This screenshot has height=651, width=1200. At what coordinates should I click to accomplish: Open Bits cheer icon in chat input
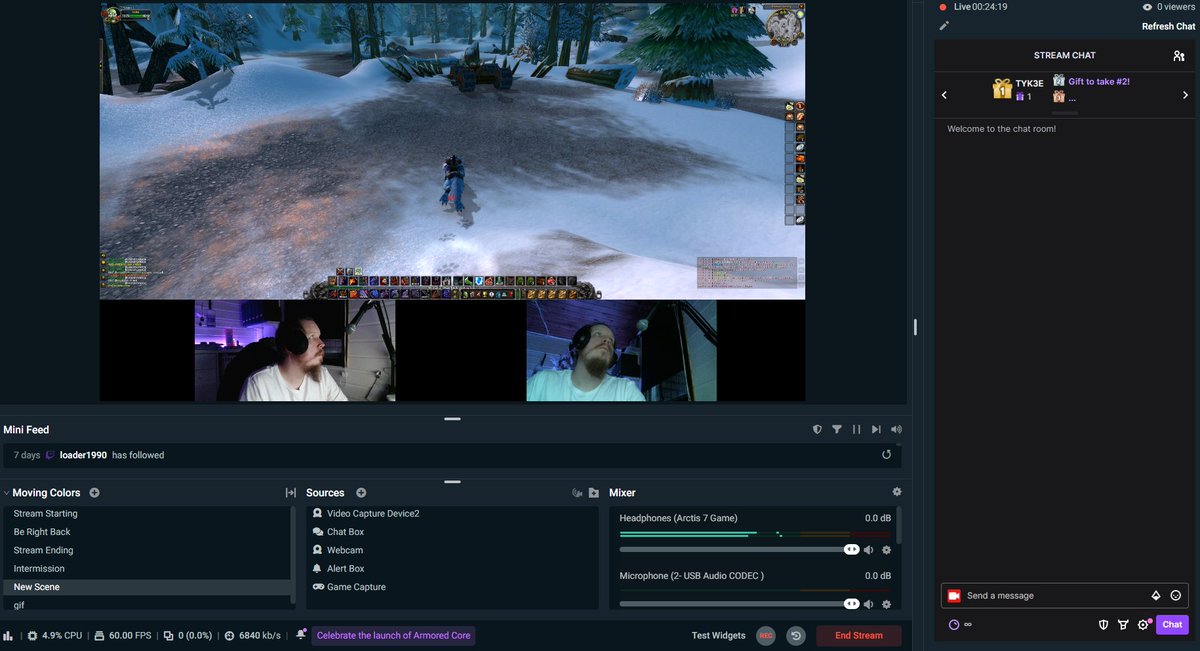pos(1156,595)
